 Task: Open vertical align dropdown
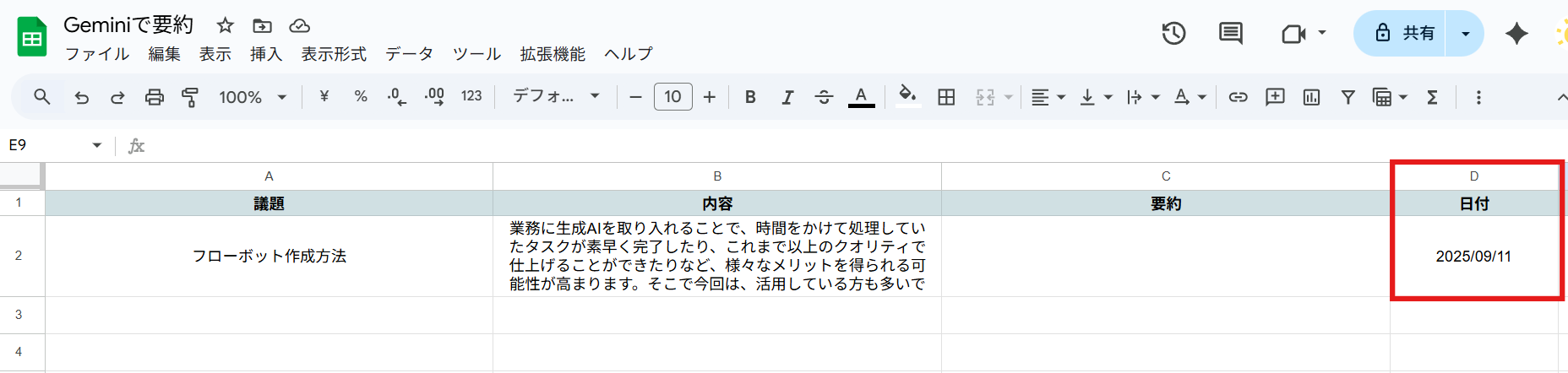[1096, 97]
